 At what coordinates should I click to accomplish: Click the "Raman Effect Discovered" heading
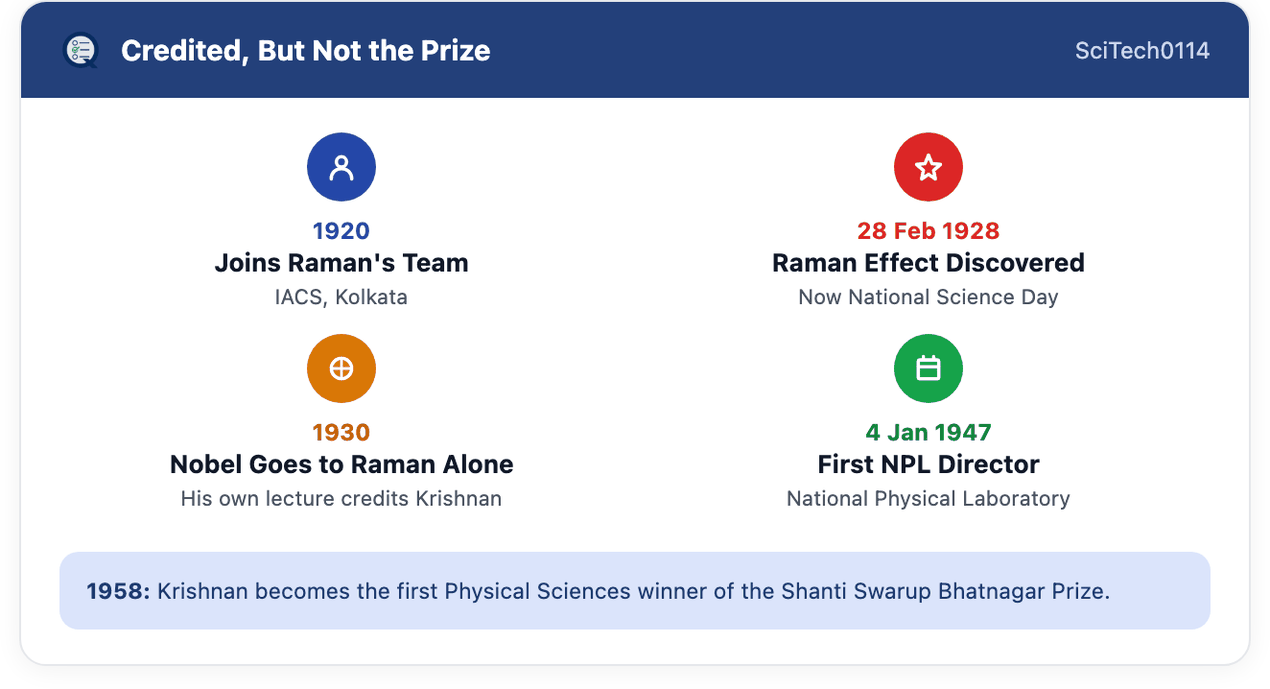pos(928,263)
